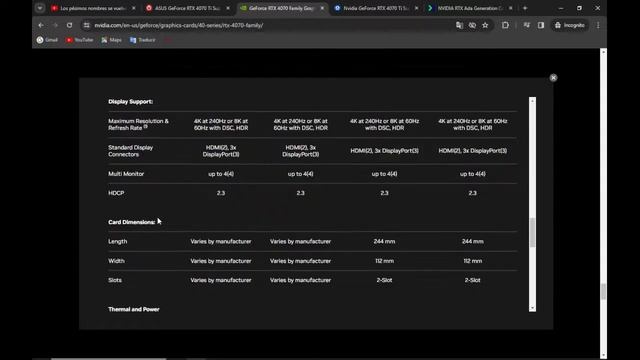The image size is (640, 360).
Task: Open the tab search dropdown arrow
Action: (40, 8)
